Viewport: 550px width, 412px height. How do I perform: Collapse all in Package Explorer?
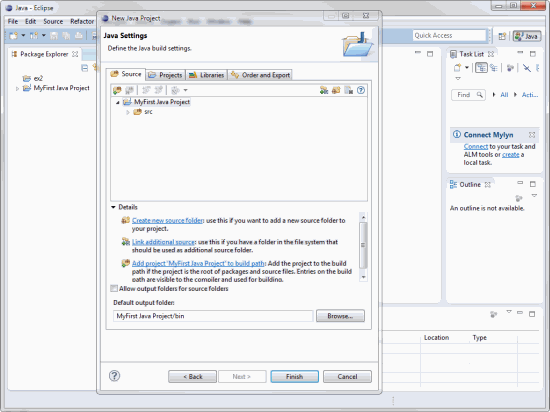point(85,68)
